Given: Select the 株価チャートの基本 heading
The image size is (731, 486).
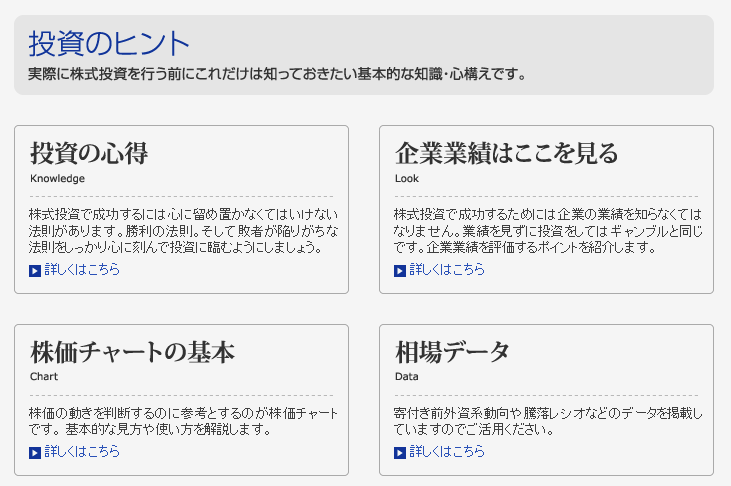Looking at the screenshot, I should coord(132,352).
